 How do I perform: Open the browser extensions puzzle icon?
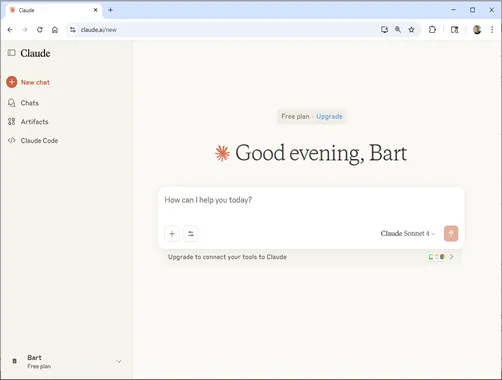432,30
